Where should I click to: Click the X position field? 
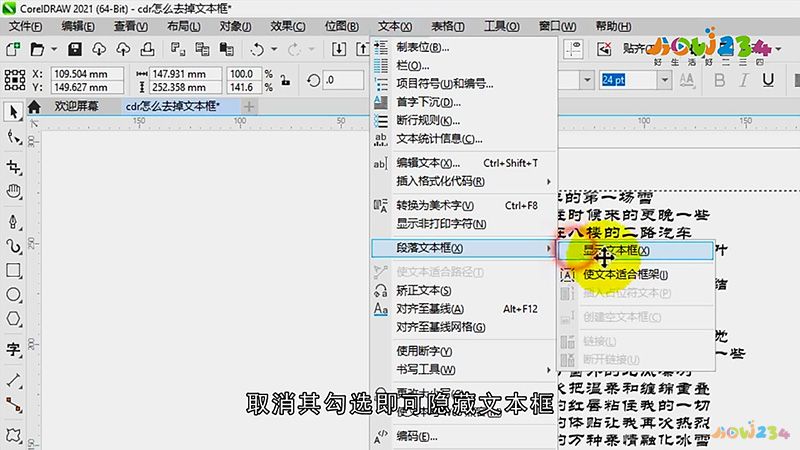point(87,73)
